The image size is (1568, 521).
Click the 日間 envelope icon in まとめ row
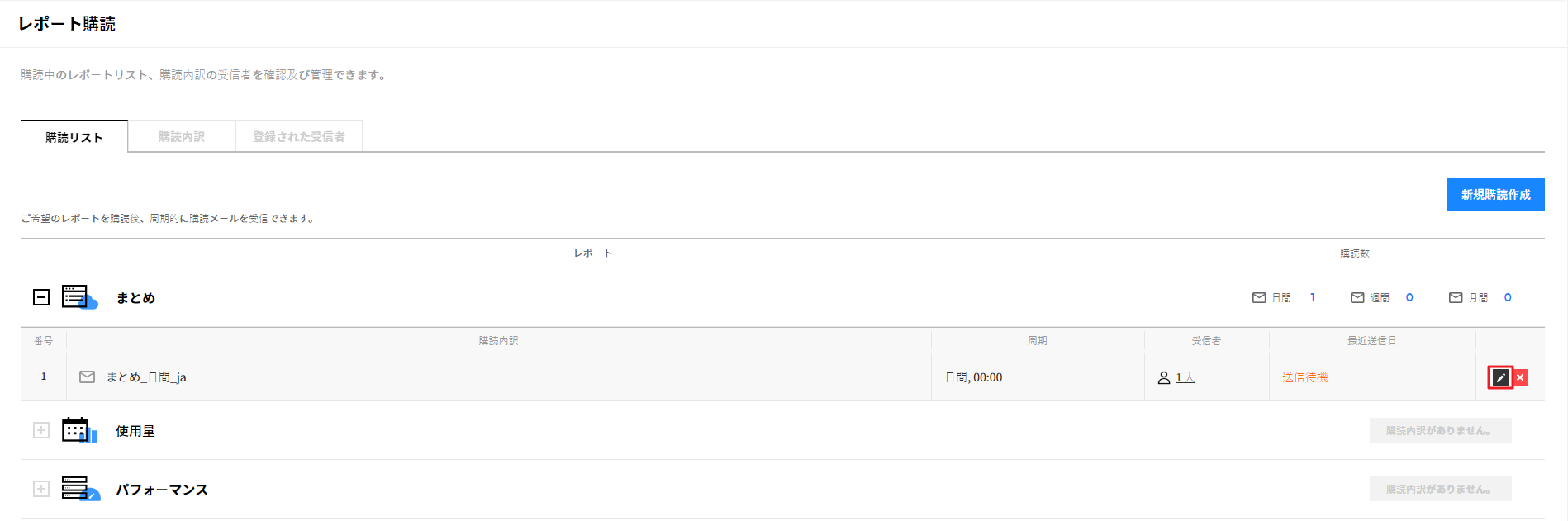(1259, 298)
